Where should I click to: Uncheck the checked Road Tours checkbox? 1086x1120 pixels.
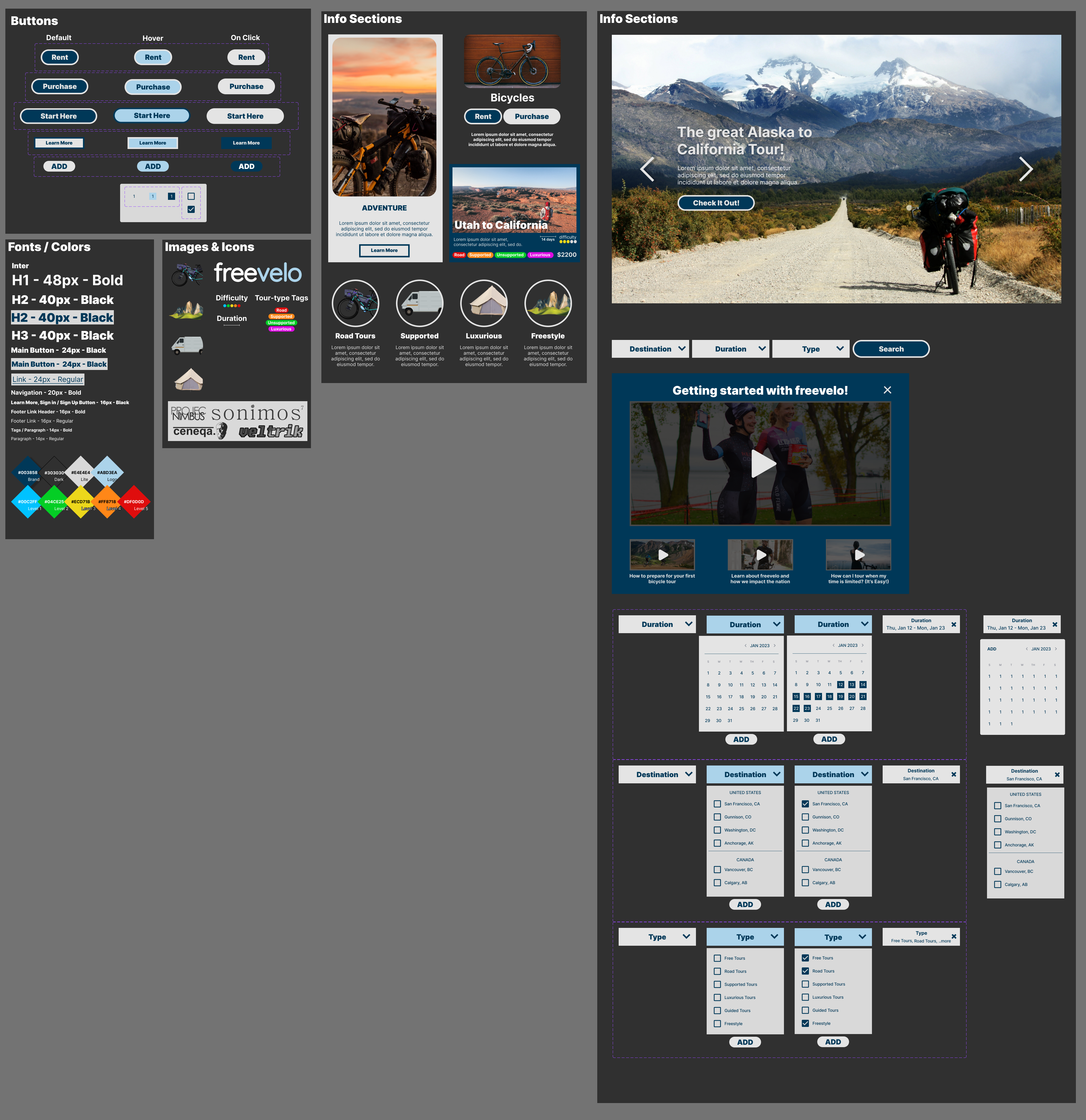[x=805, y=971]
